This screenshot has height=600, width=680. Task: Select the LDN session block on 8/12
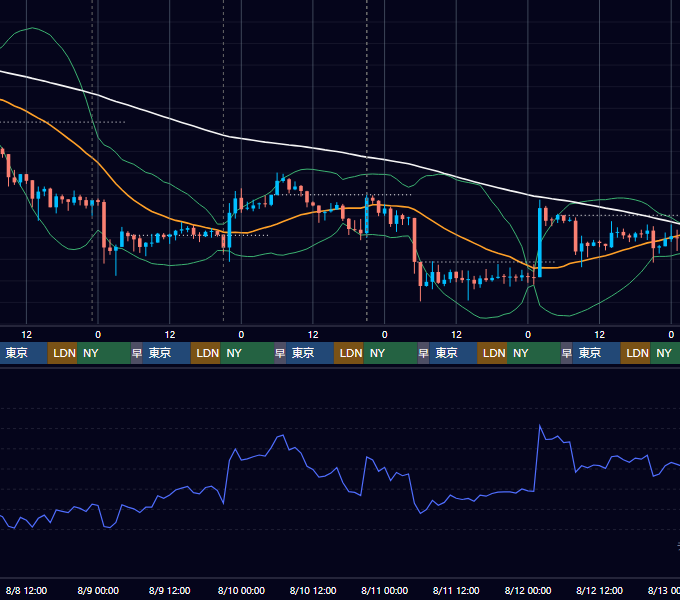pos(635,353)
